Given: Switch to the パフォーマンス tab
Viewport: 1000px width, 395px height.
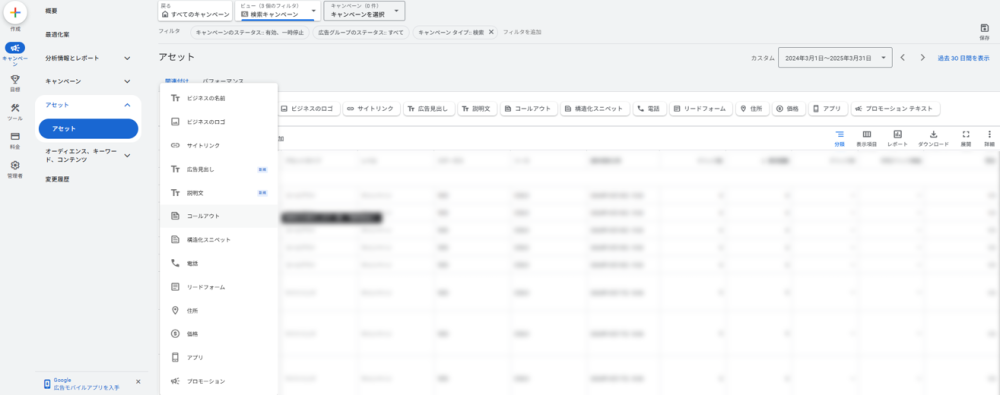Looking at the screenshot, I should coord(223,81).
